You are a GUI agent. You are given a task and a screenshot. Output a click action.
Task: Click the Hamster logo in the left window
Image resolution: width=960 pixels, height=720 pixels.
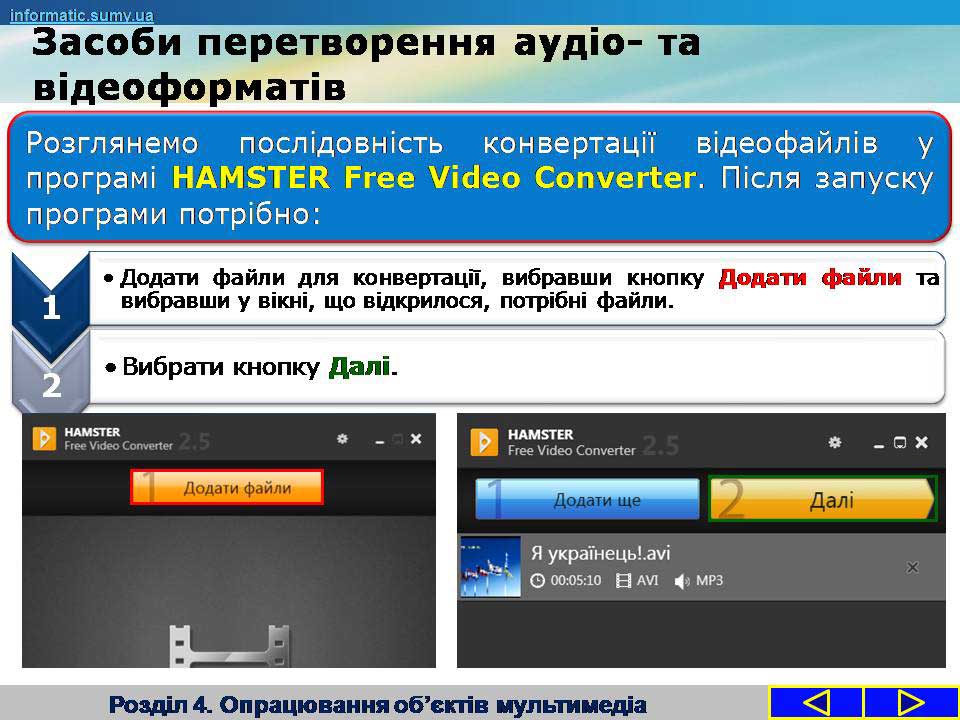(x=44, y=439)
